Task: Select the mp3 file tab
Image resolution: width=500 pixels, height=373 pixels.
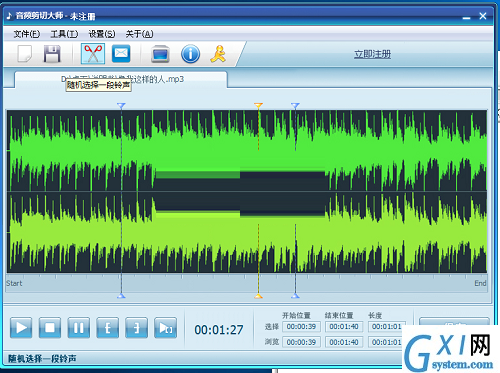Action: pyautogui.click(x=121, y=79)
